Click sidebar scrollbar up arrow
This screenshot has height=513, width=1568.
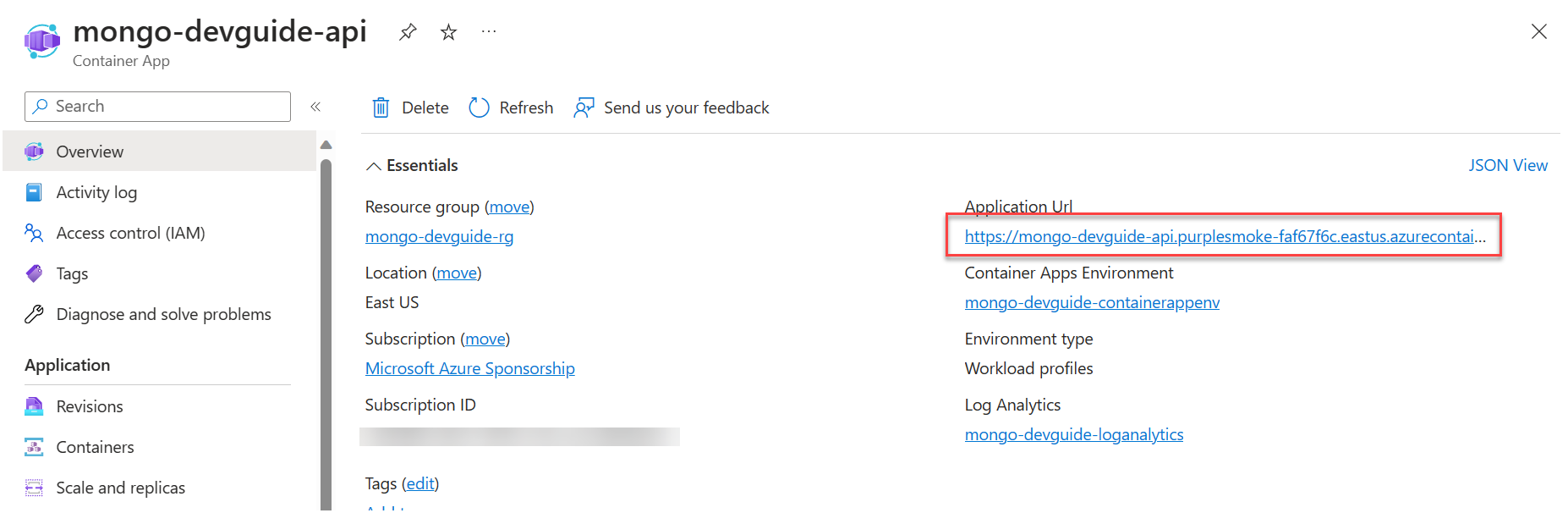[x=326, y=145]
